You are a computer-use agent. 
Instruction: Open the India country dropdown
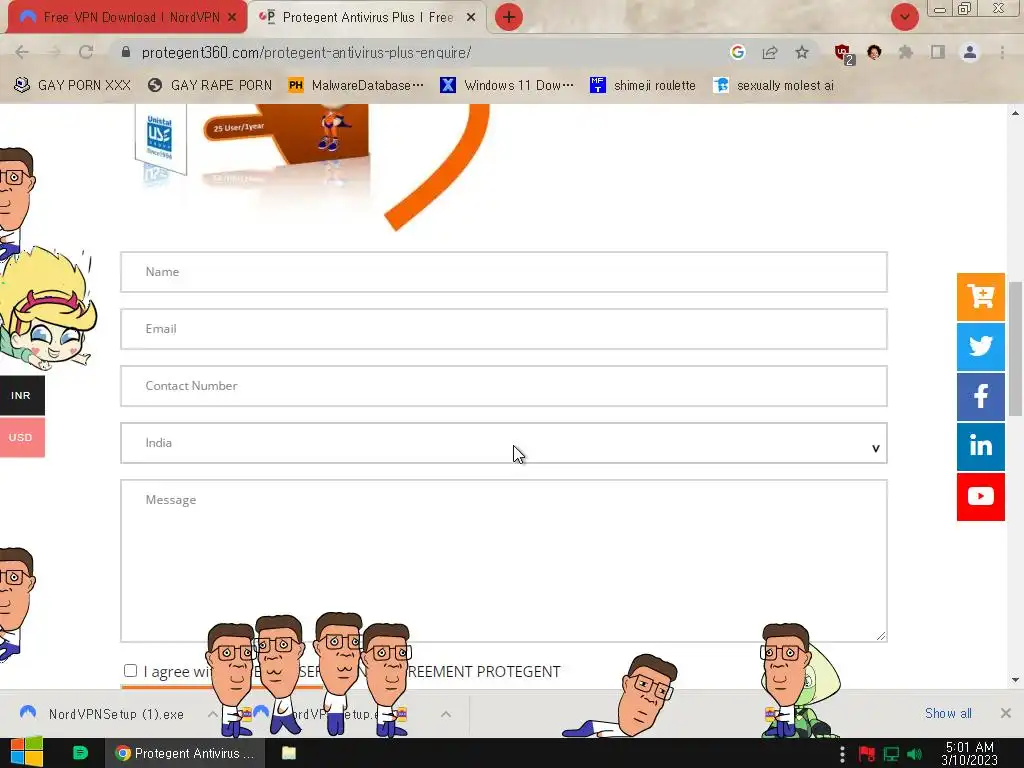(x=504, y=443)
